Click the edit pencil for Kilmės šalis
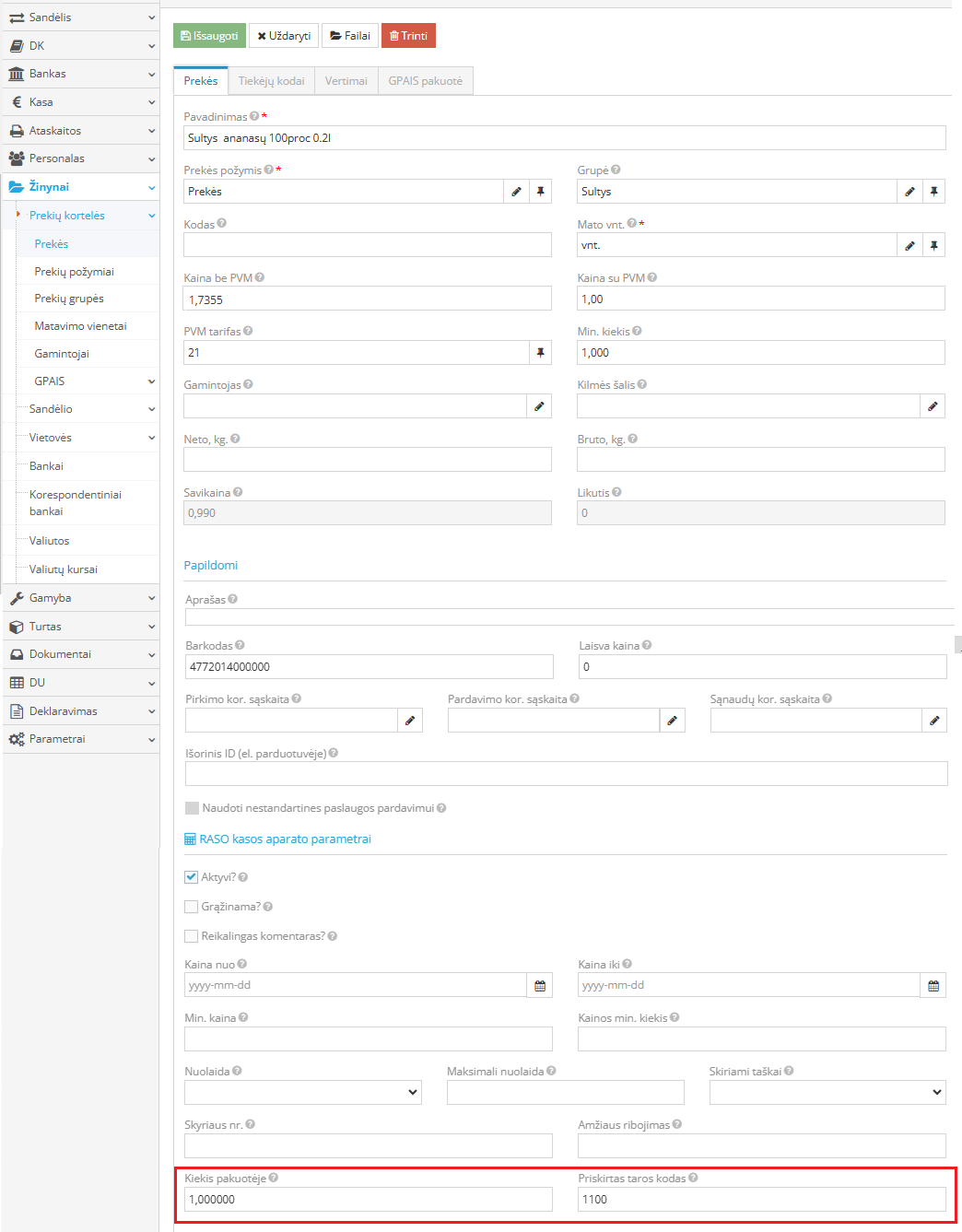The image size is (962, 1232). tap(933, 406)
